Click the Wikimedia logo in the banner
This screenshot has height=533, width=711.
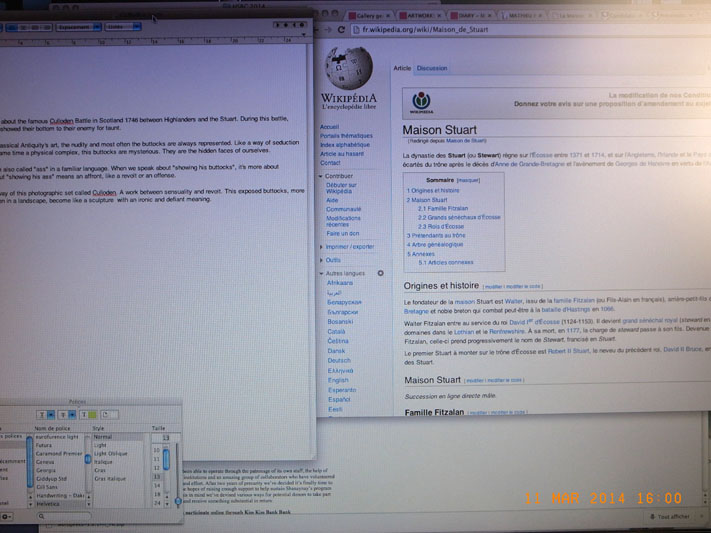[421, 102]
